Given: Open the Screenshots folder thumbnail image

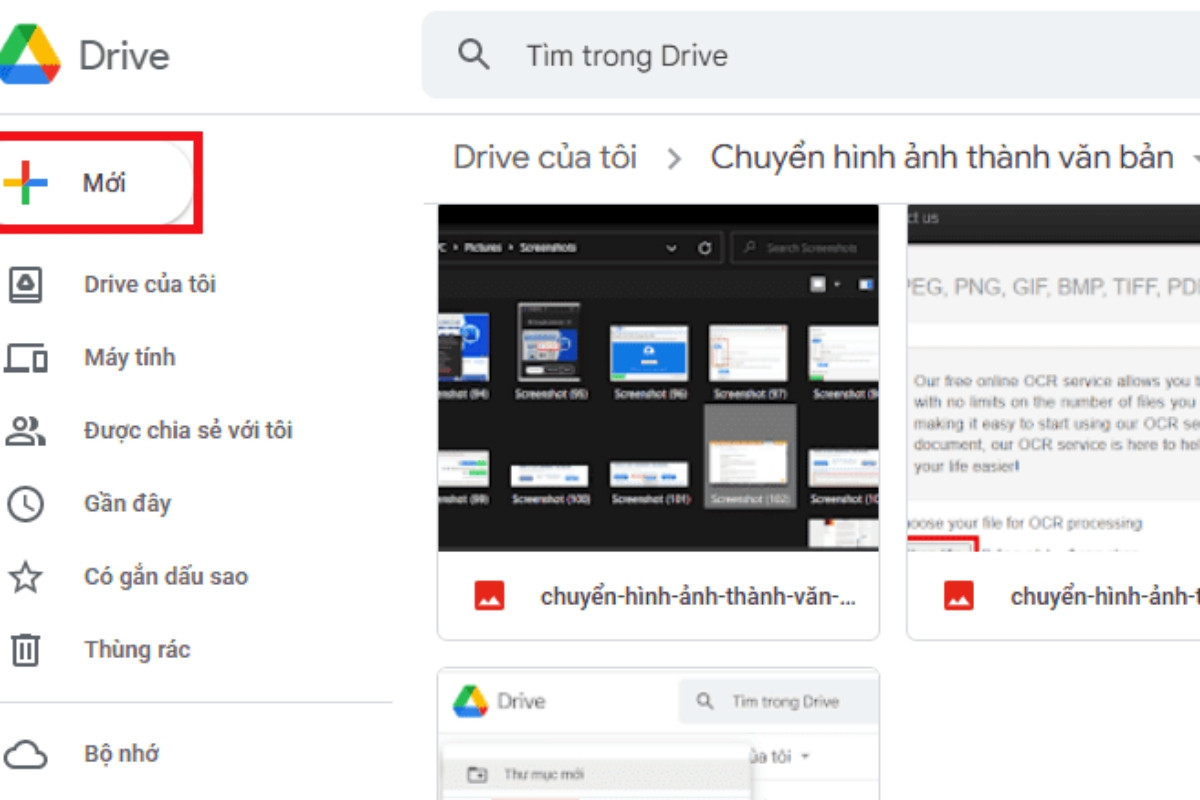Looking at the screenshot, I should click(x=658, y=377).
